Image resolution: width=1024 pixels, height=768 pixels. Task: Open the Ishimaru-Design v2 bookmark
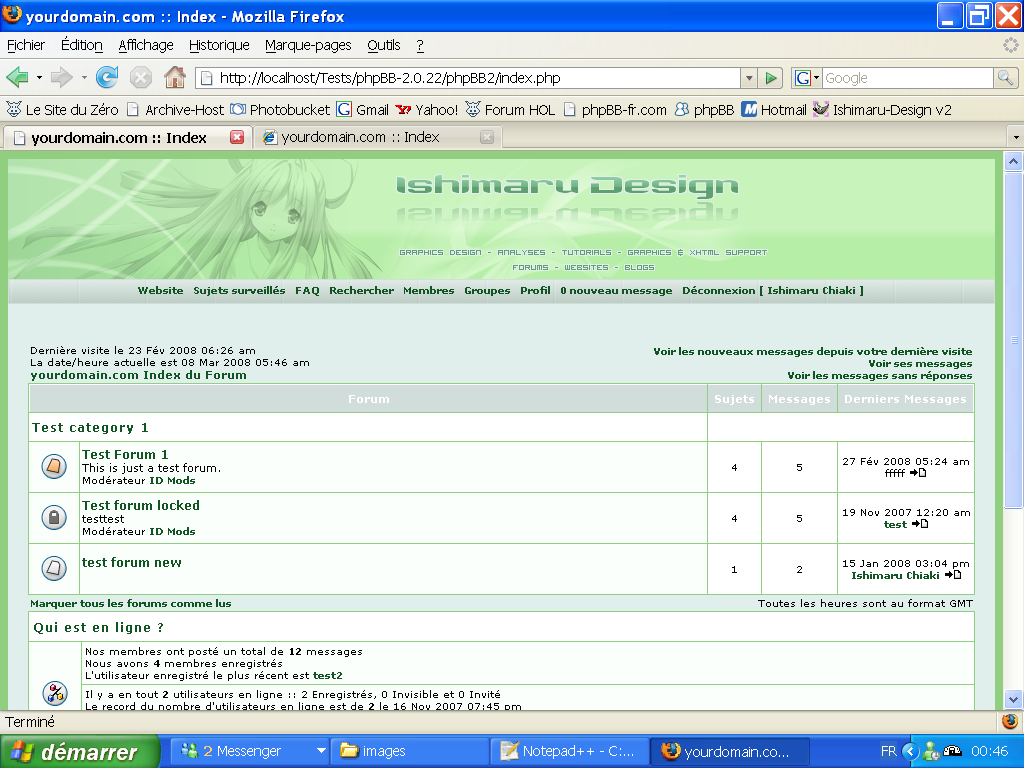882,110
